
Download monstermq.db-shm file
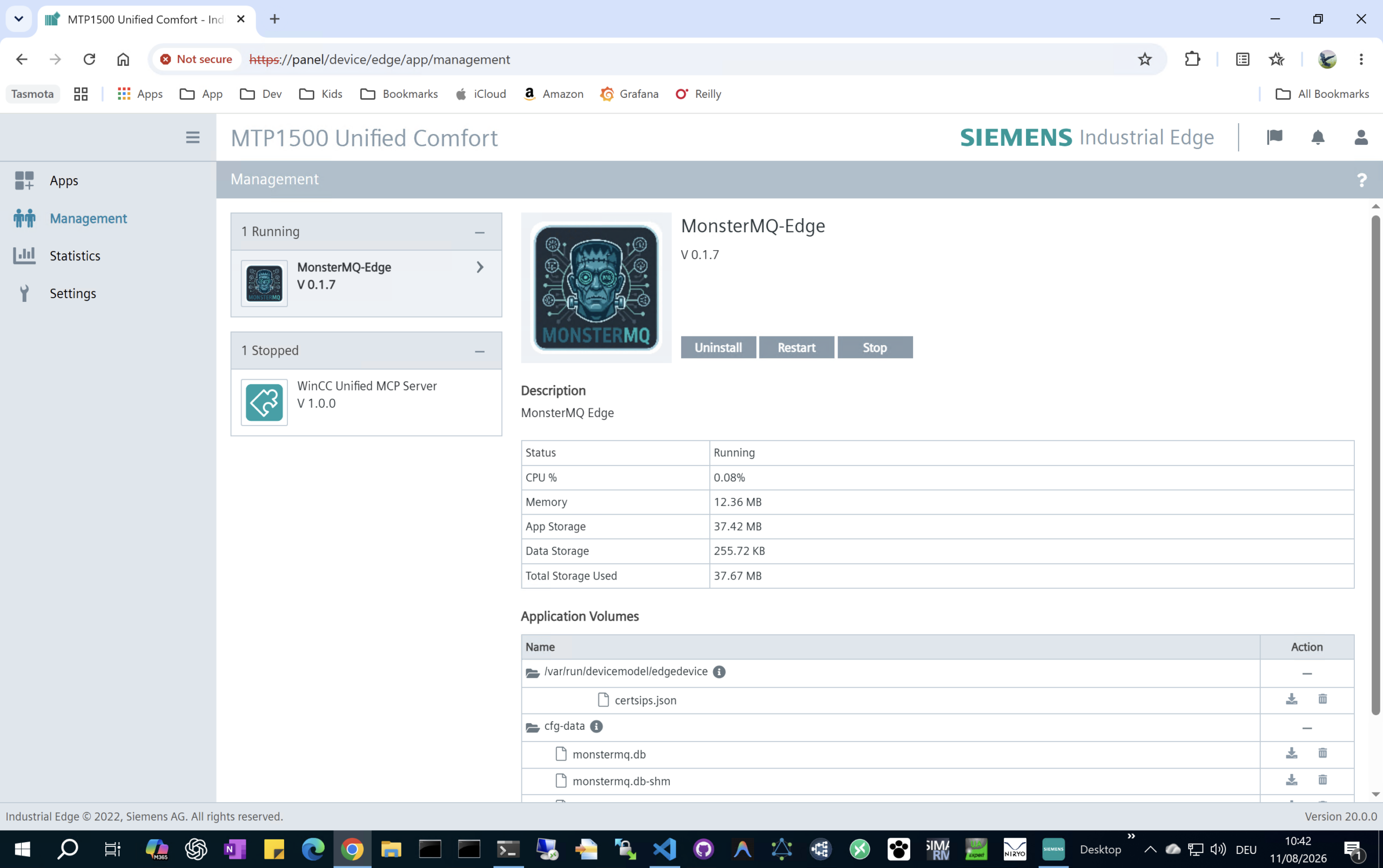click(1291, 779)
